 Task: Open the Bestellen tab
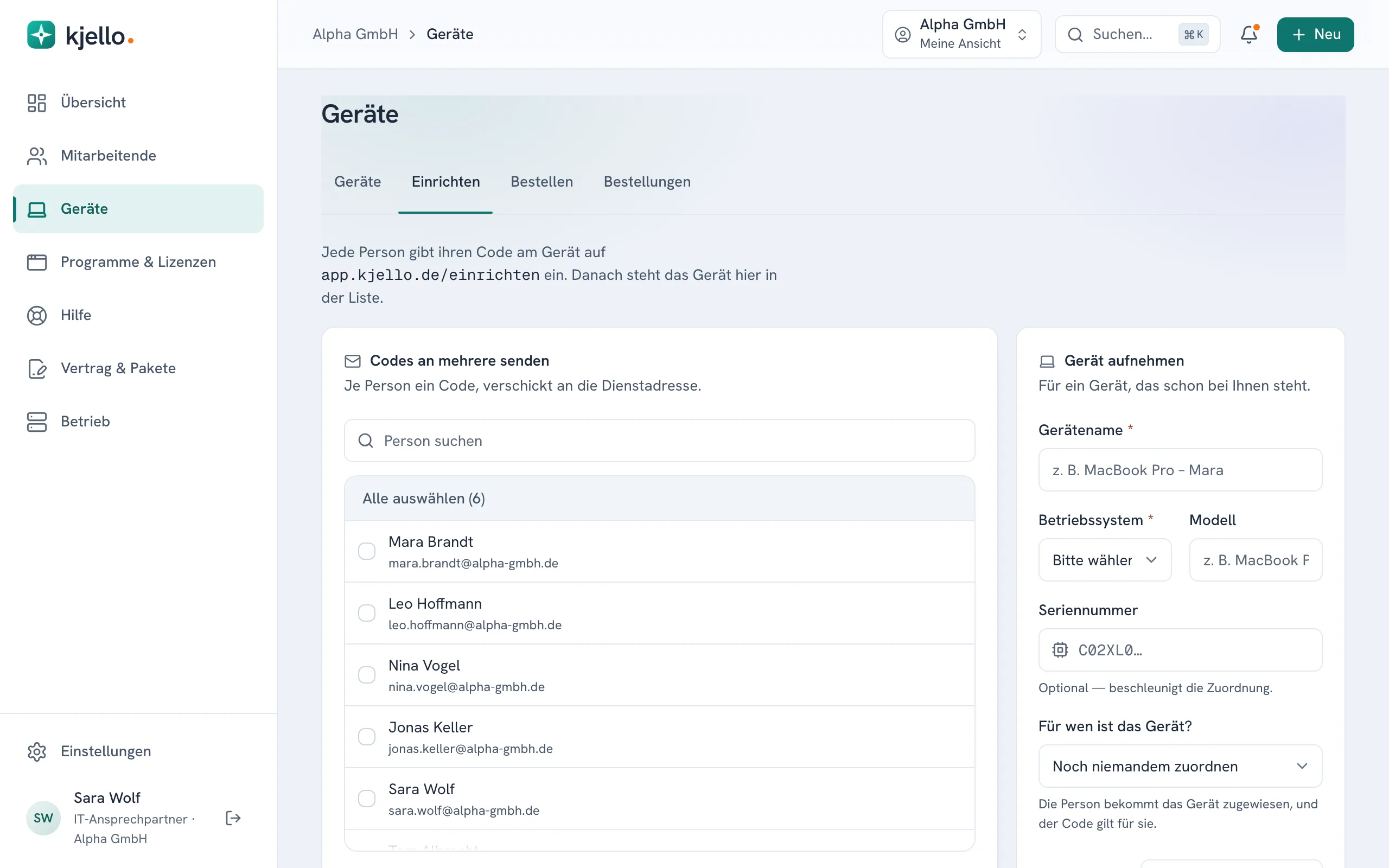click(x=541, y=182)
